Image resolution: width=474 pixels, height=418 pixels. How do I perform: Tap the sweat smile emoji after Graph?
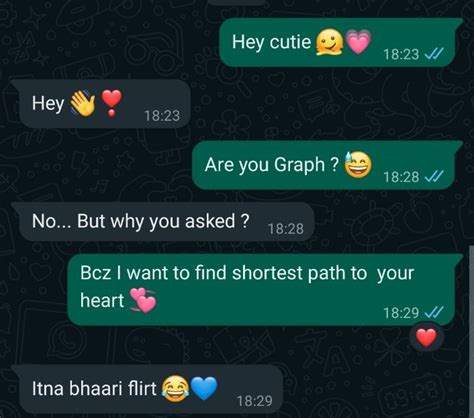click(x=357, y=165)
